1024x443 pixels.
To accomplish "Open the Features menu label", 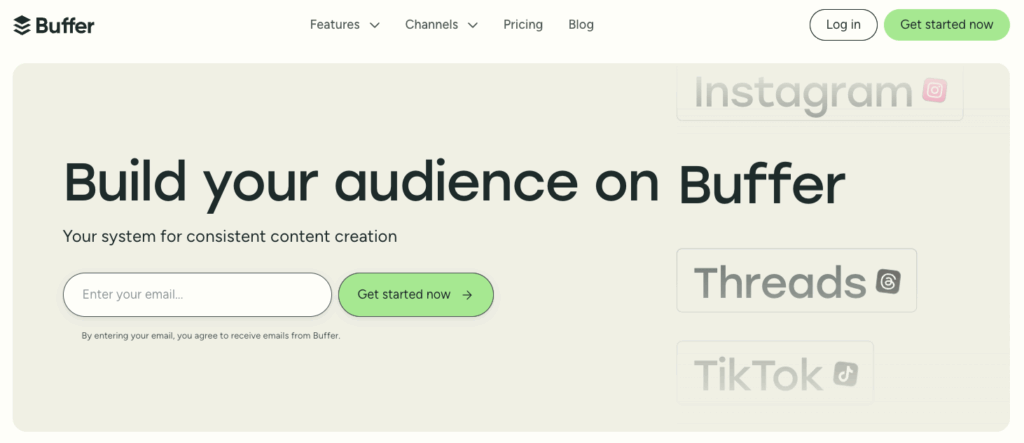I will coord(335,25).
